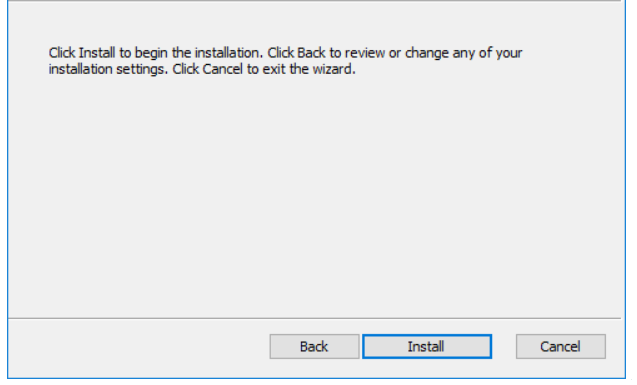637x385 pixels.
Task: Cancel to exit the setup wizard
Action: pos(561,346)
